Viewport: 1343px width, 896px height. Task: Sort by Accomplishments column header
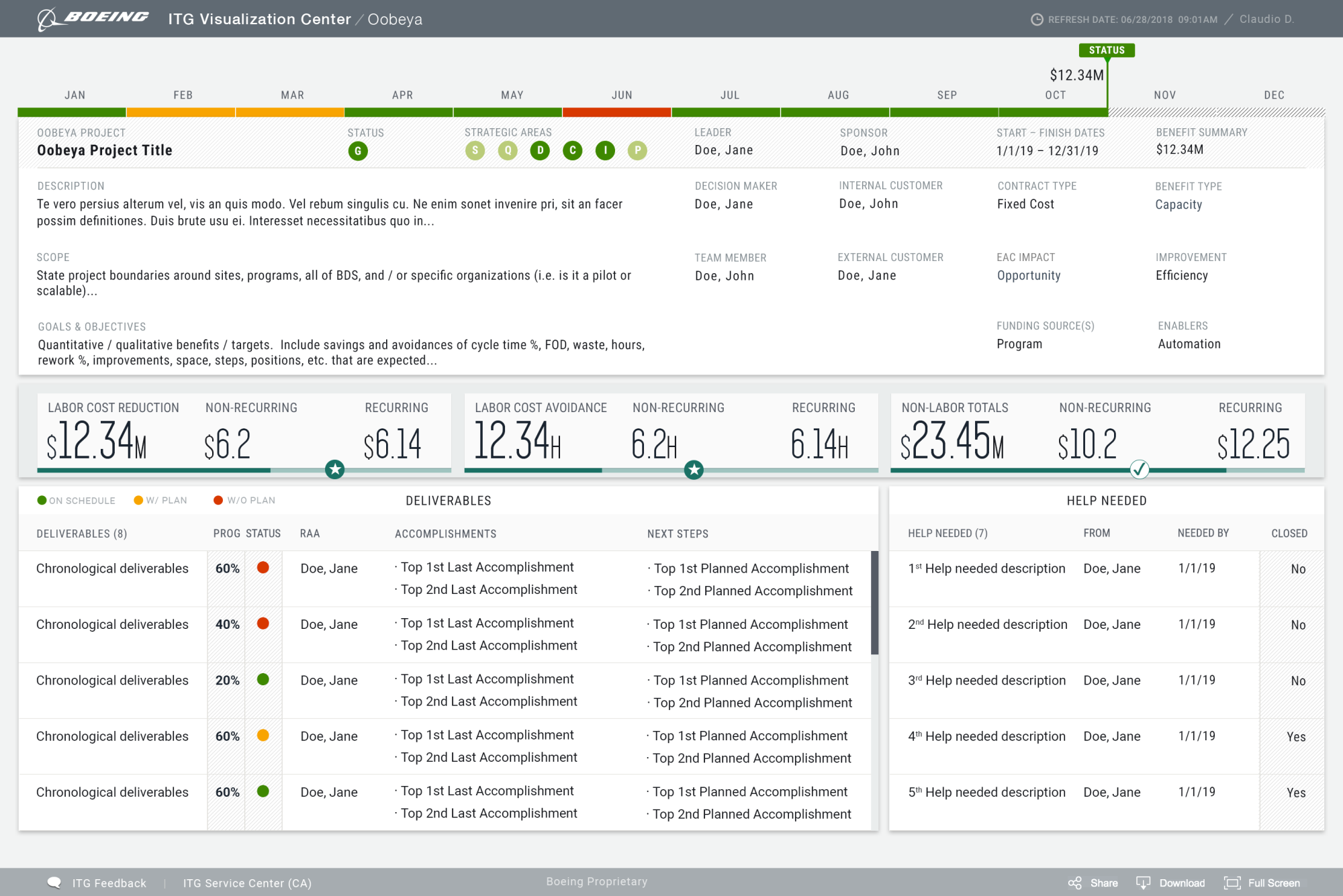pyautogui.click(x=445, y=534)
